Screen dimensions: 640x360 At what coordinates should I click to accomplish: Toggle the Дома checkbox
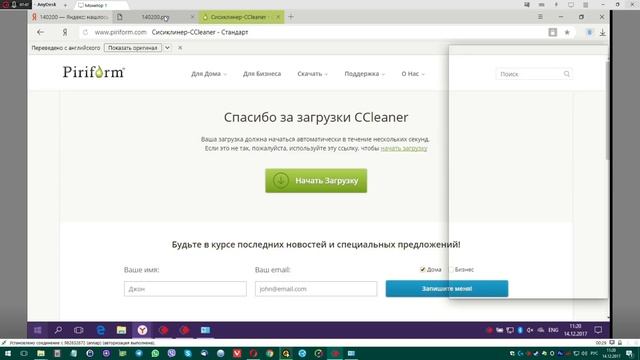point(422,269)
